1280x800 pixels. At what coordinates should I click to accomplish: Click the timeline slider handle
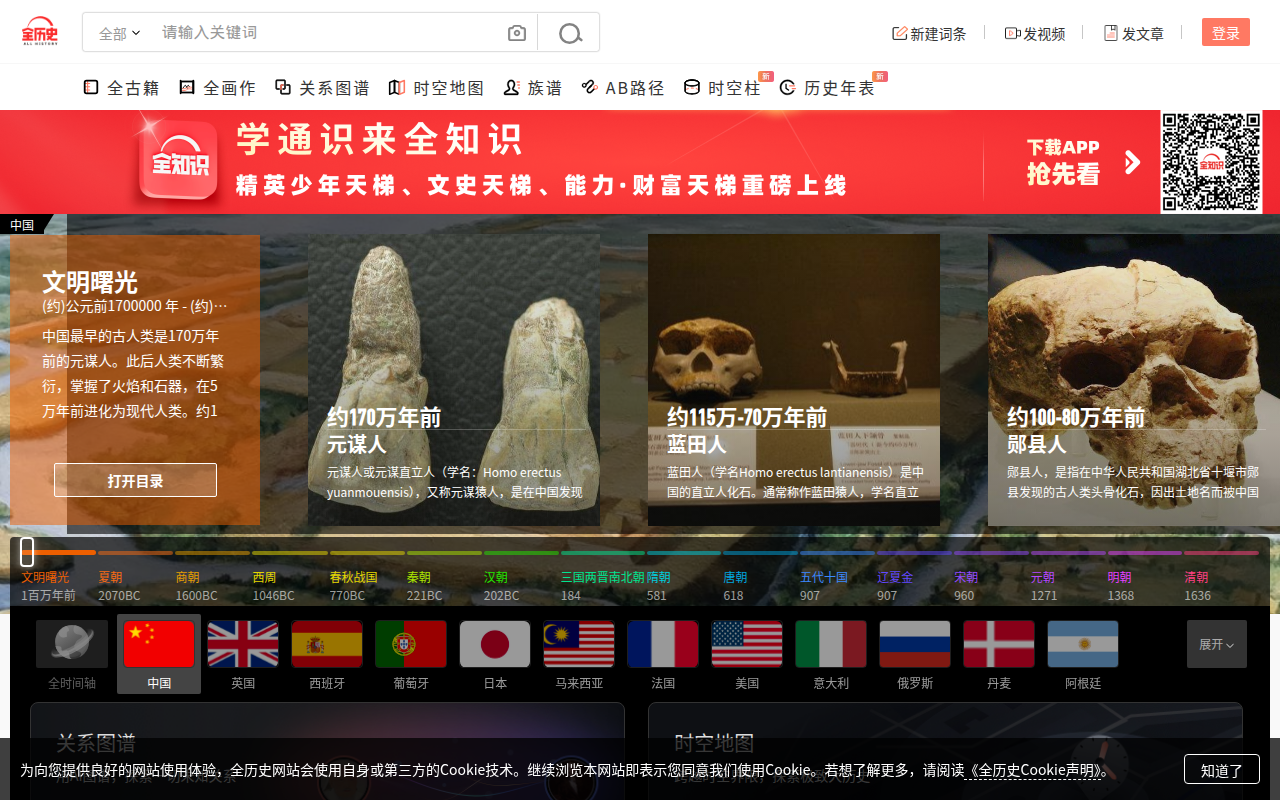pos(27,552)
